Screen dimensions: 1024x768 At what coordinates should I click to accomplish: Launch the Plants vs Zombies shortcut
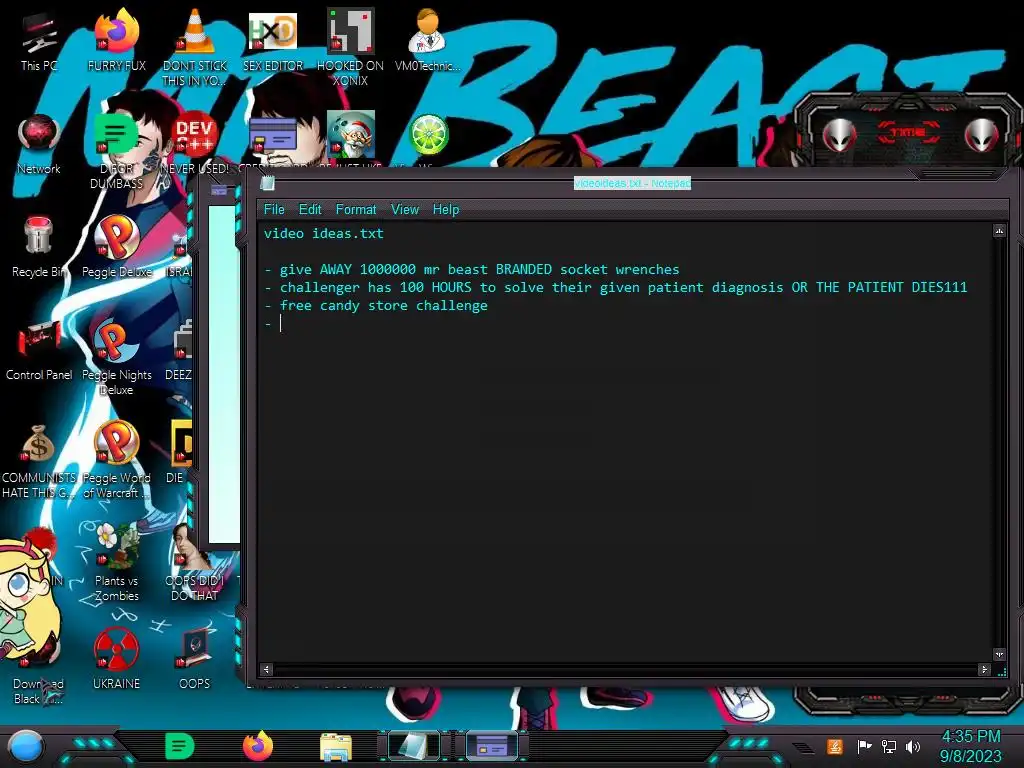pos(116,564)
